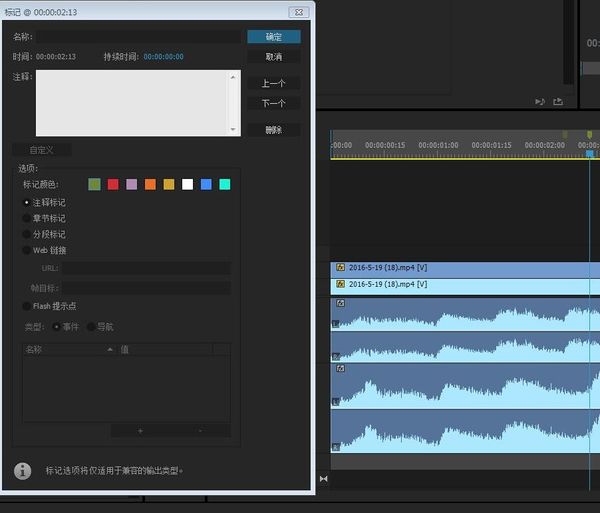Click fx badge on second audio clip
This screenshot has width=600, height=513.
point(340,368)
